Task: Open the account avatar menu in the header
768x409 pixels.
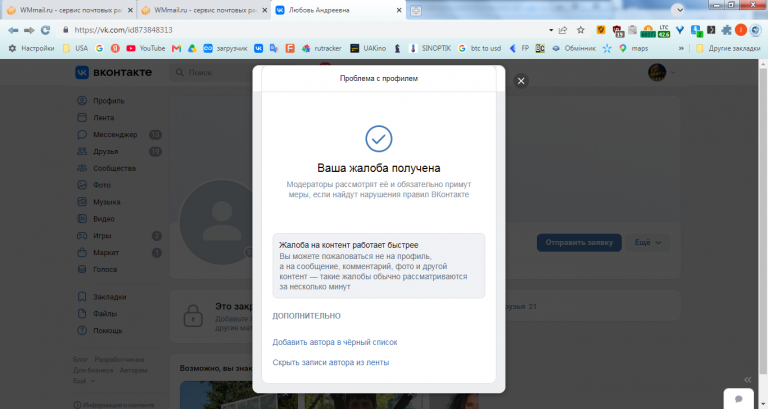Action: (x=661, y=72)
